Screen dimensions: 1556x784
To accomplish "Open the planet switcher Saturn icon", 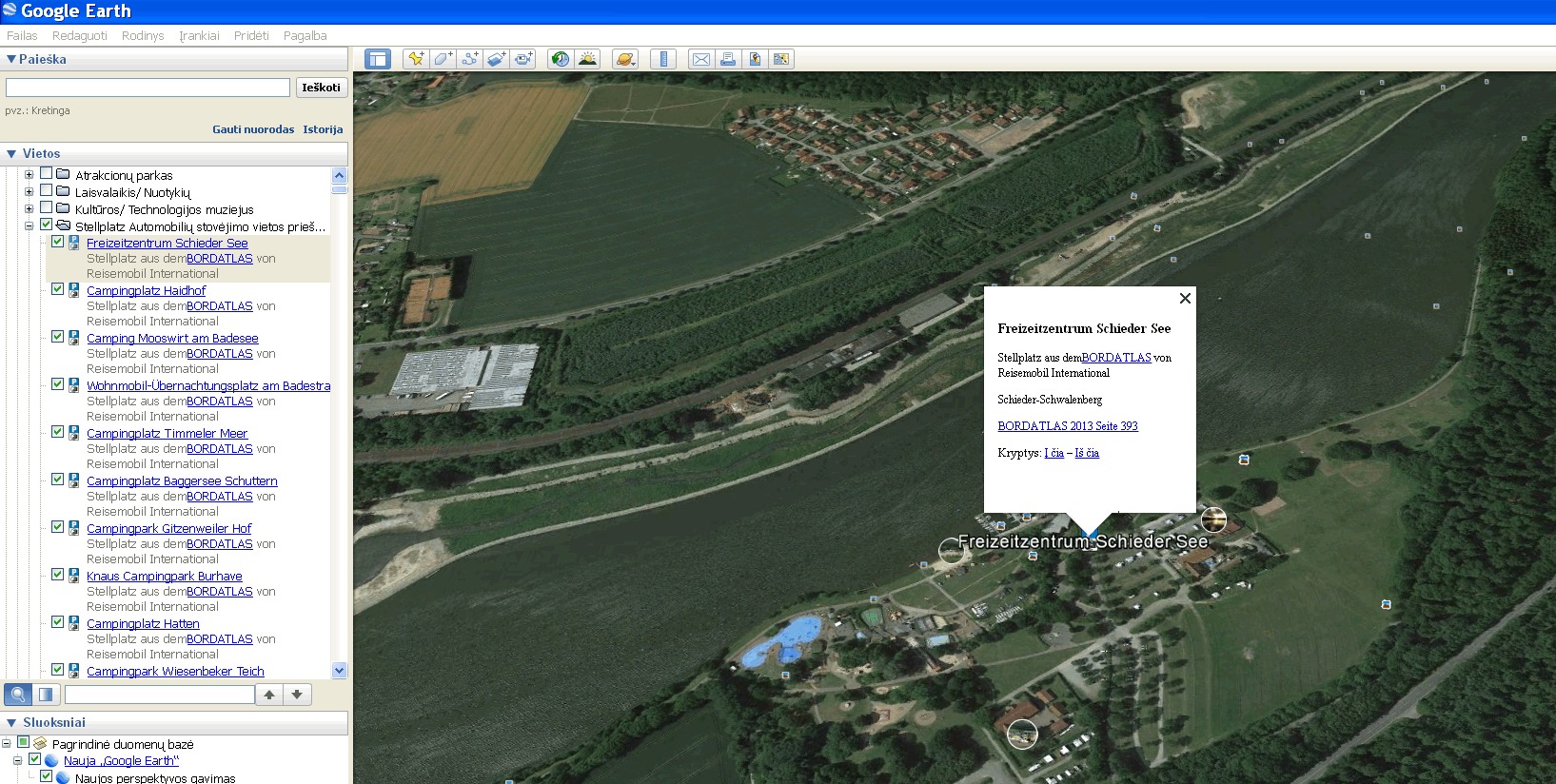I will [x=625, y=59].
